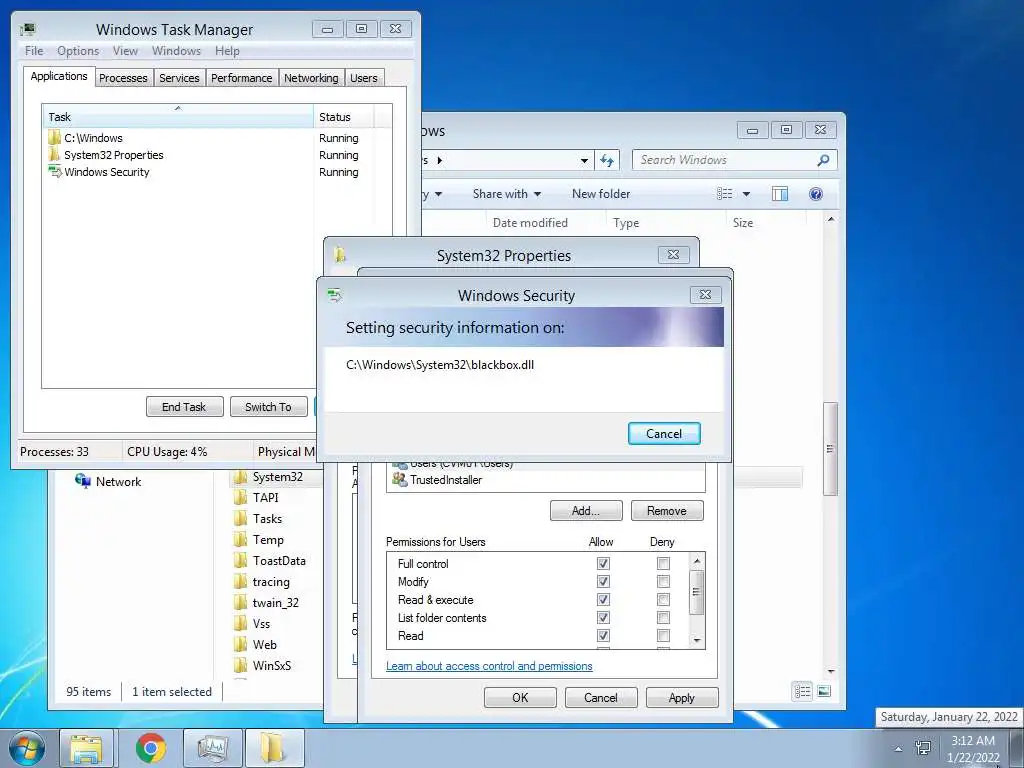Check Deny Read & execute checkbox
The image size is (1024, 768).
[x=663, y=600]
